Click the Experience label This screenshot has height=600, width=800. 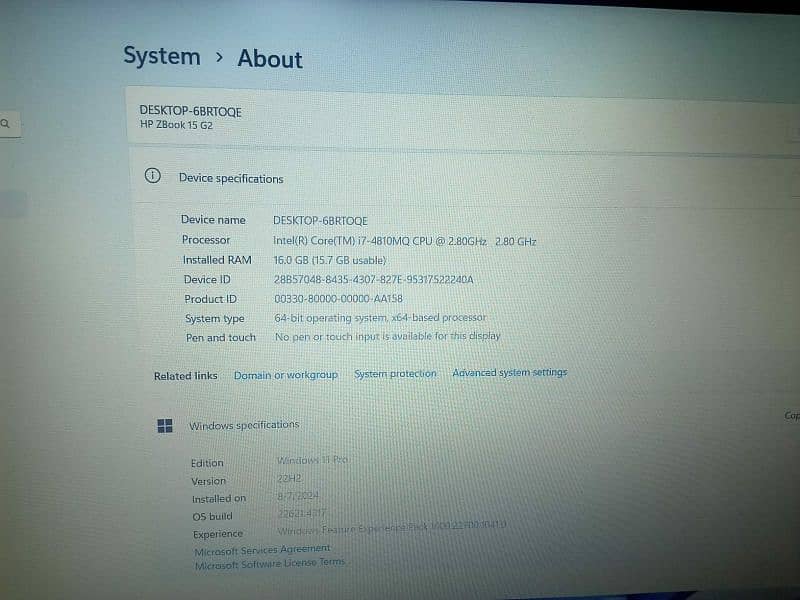pos(218,534)
